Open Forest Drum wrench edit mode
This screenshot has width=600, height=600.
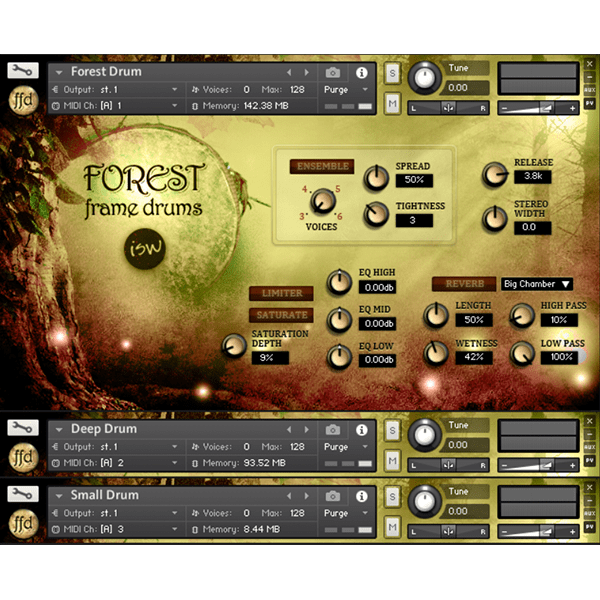click(23, 70)
